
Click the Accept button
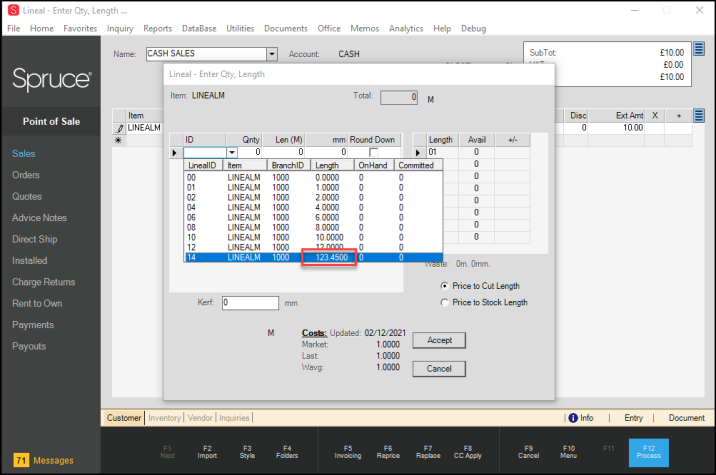tap(439, 340)
